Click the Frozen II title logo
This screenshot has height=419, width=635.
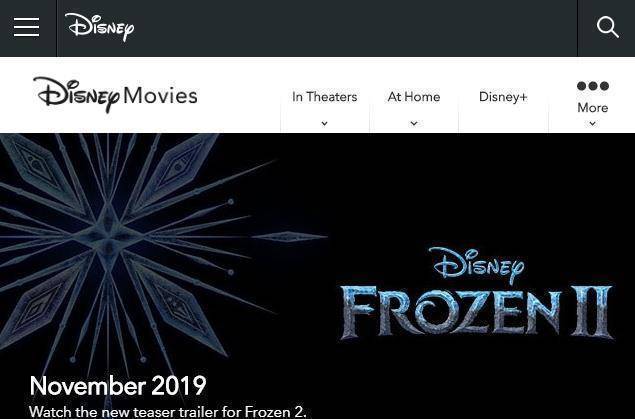click(x=477, y=312)
